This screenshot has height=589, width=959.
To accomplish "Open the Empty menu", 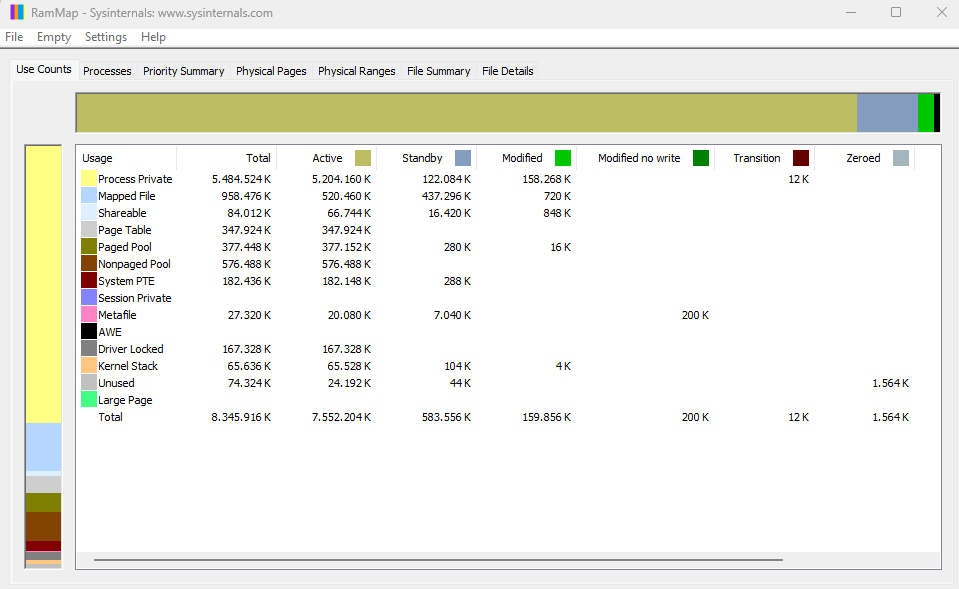I will click(x=53, y=36).
